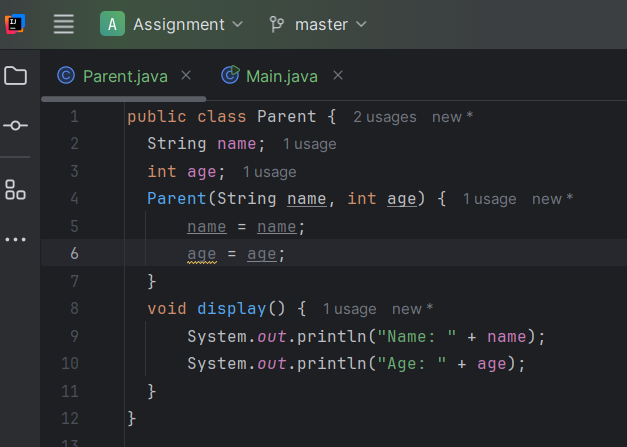Click the IntelliJ IDEA logo icon
This screenshot has width=627, height=447.
15,24
